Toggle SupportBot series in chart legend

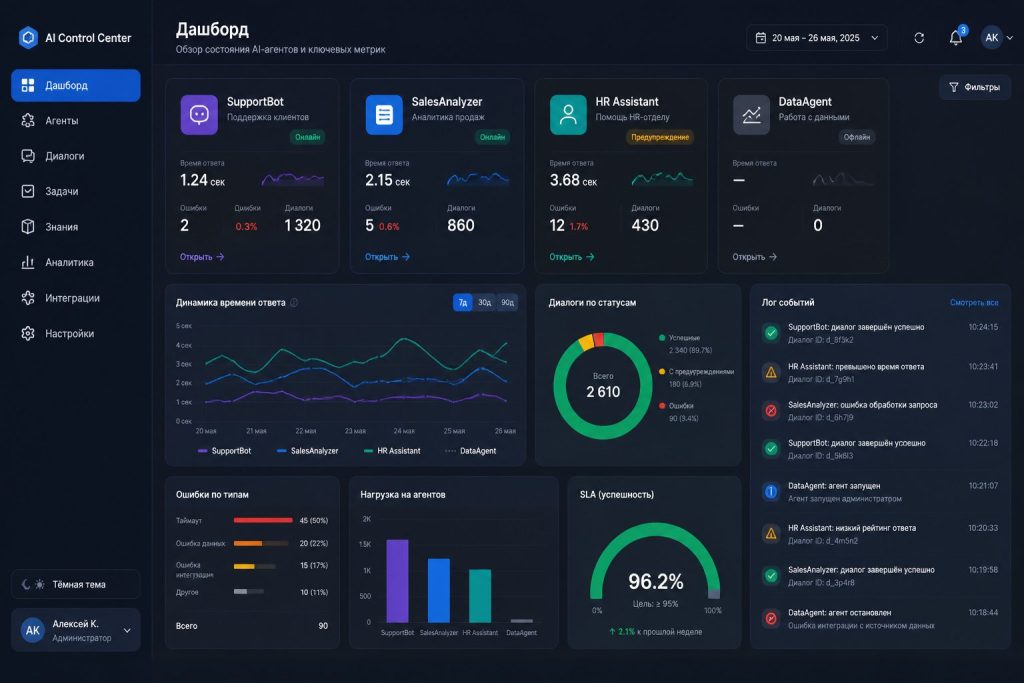click(224, 451)
